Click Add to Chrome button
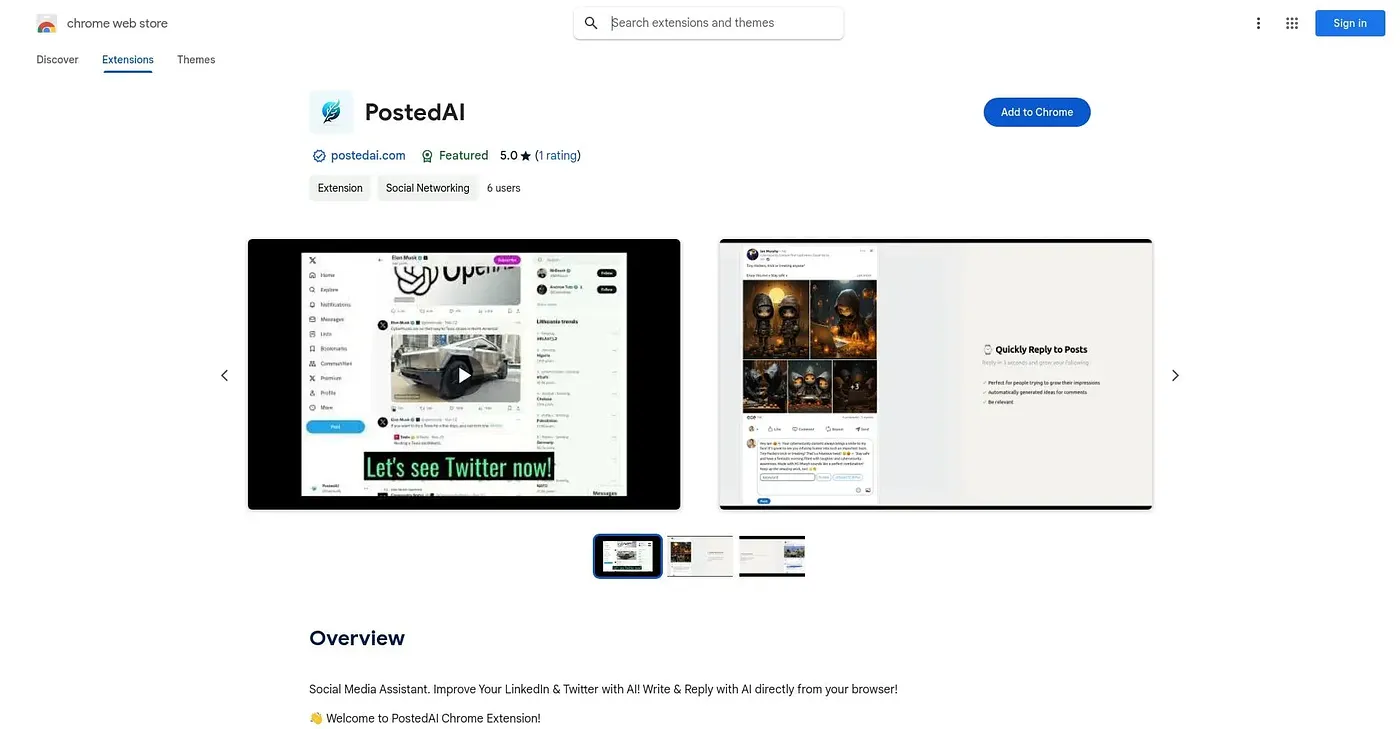1400x729 pixels. (1037, 112)
